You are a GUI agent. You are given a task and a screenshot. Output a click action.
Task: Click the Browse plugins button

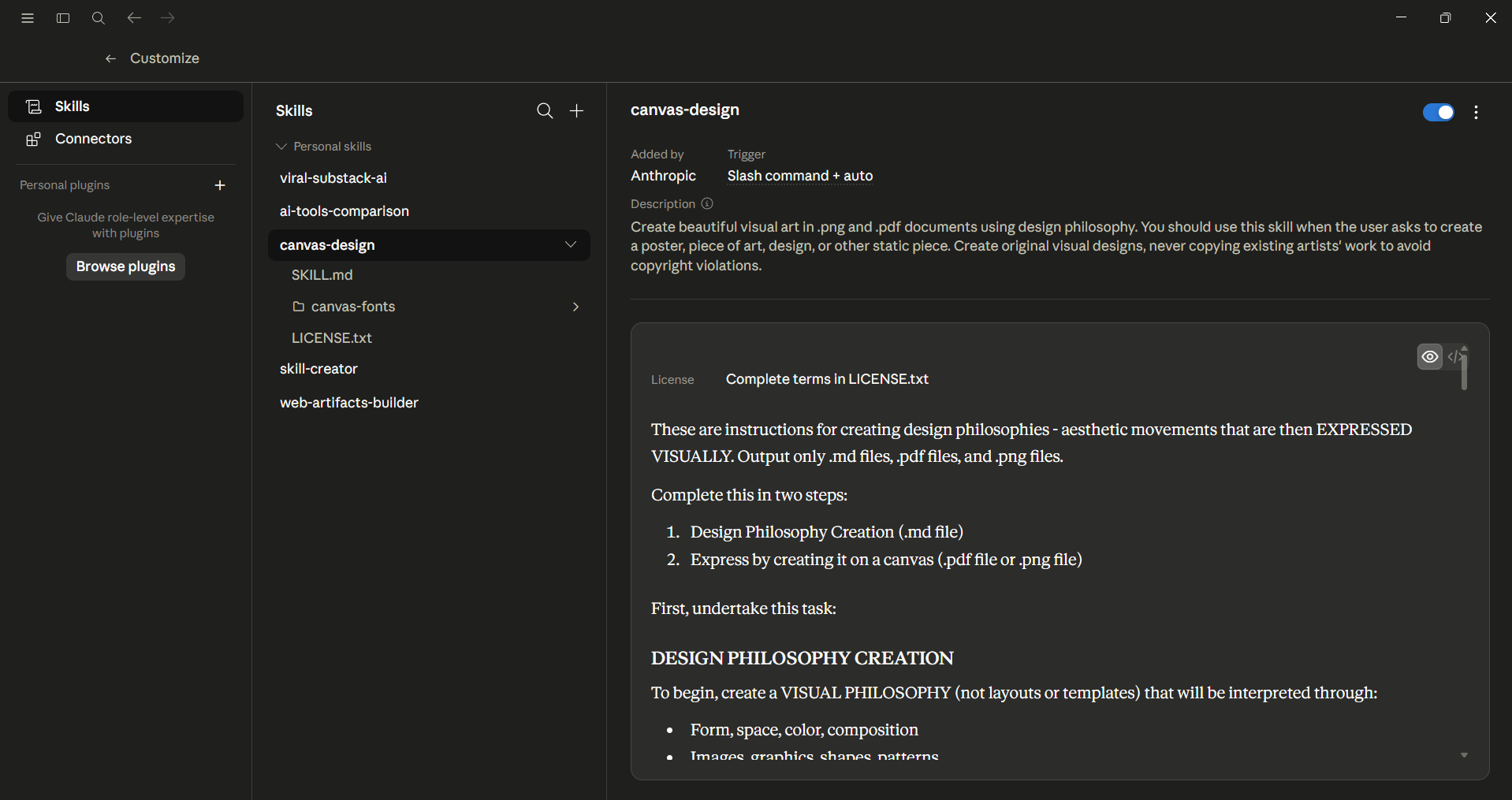[x=126, y=266]
